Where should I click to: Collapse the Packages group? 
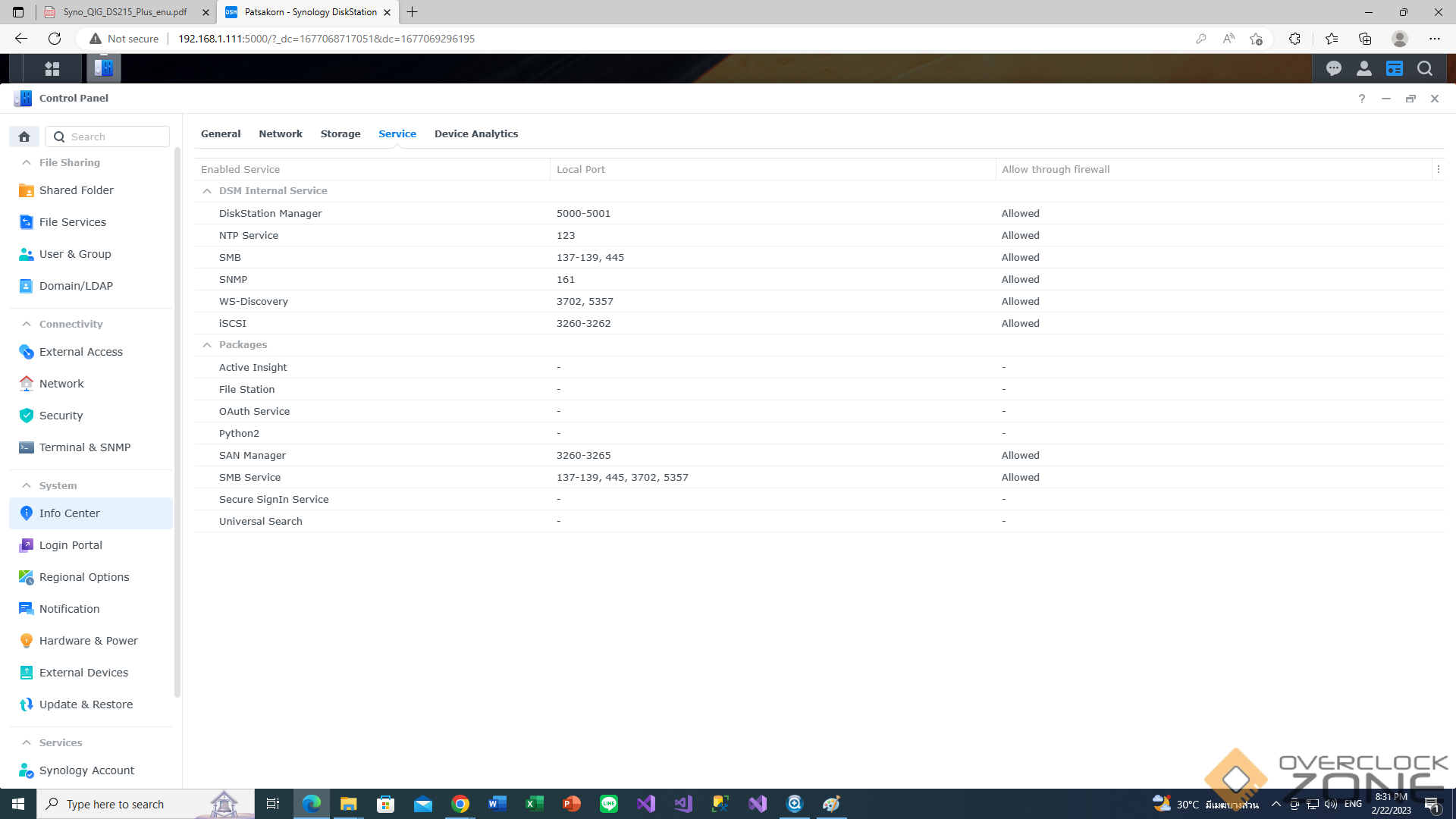click(x=207, y=345)
